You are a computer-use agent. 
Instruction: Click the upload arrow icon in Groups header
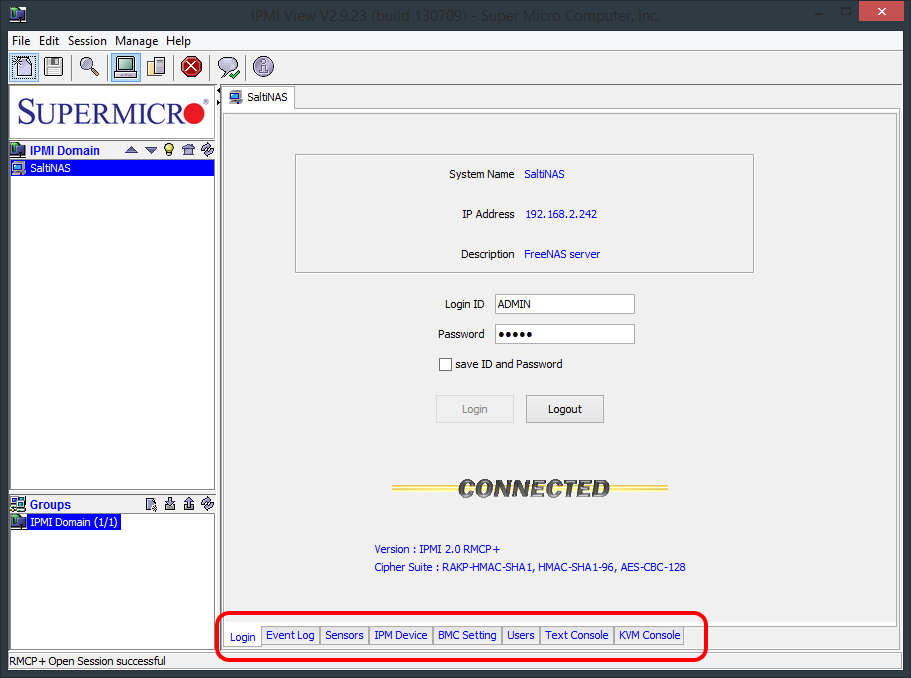pos(189,504)
